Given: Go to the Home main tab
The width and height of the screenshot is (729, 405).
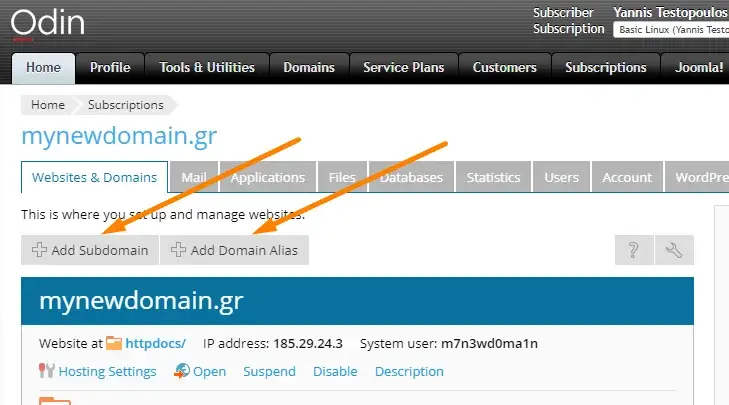Looking at the screenshot, I should coord(43,68).
